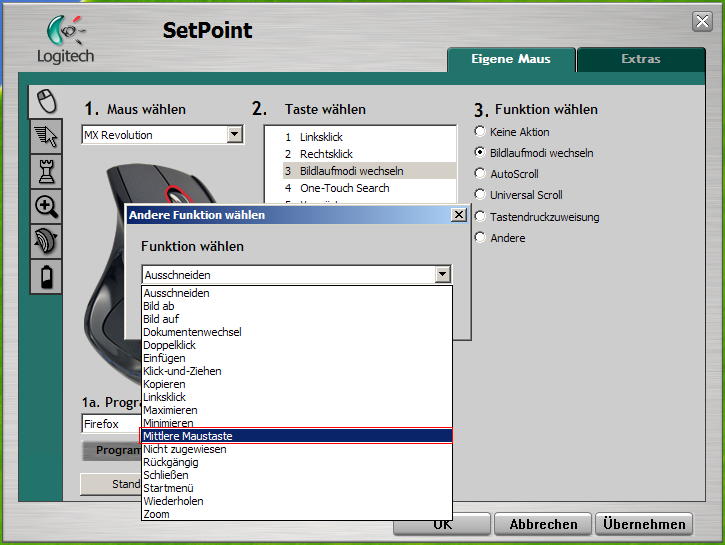Select the AutoScroll radio button
Screen dimensions: 725x545
(480, 174)
